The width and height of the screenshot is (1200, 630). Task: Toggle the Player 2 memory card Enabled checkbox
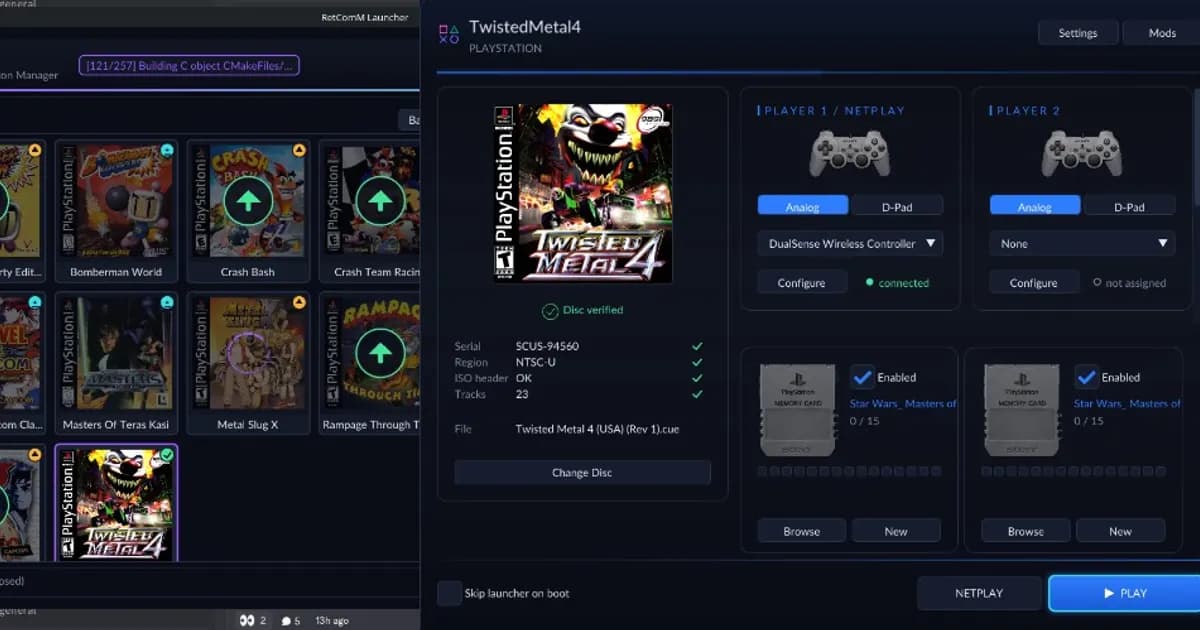1085,377
